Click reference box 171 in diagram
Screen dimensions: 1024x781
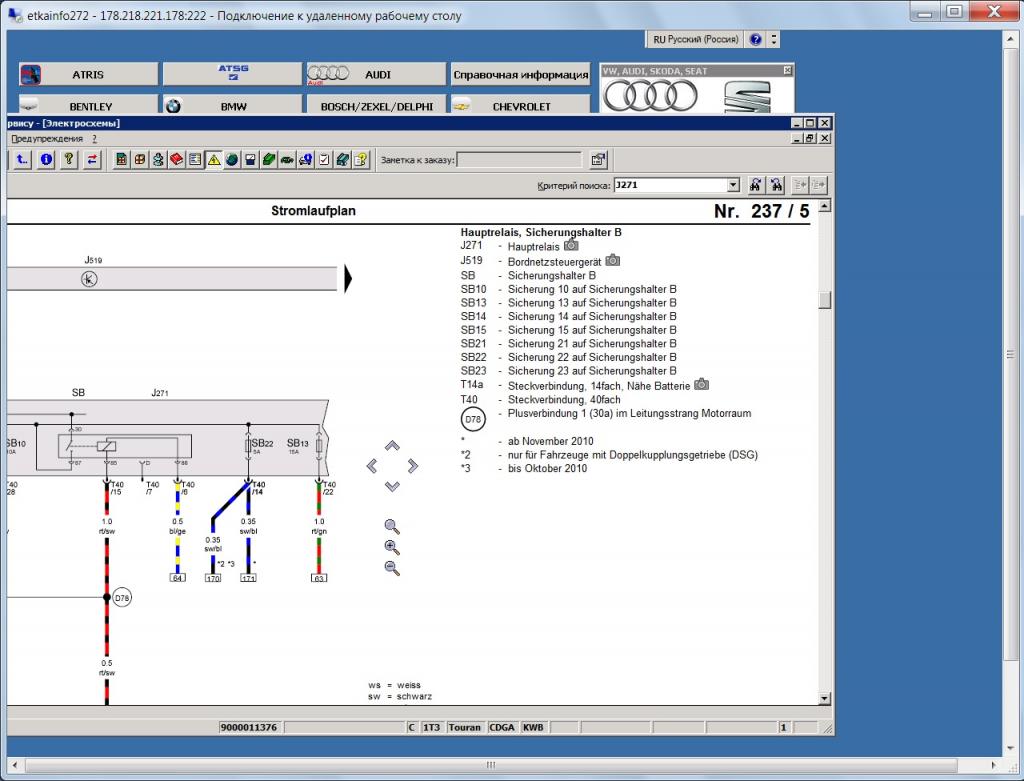(248, 578)
